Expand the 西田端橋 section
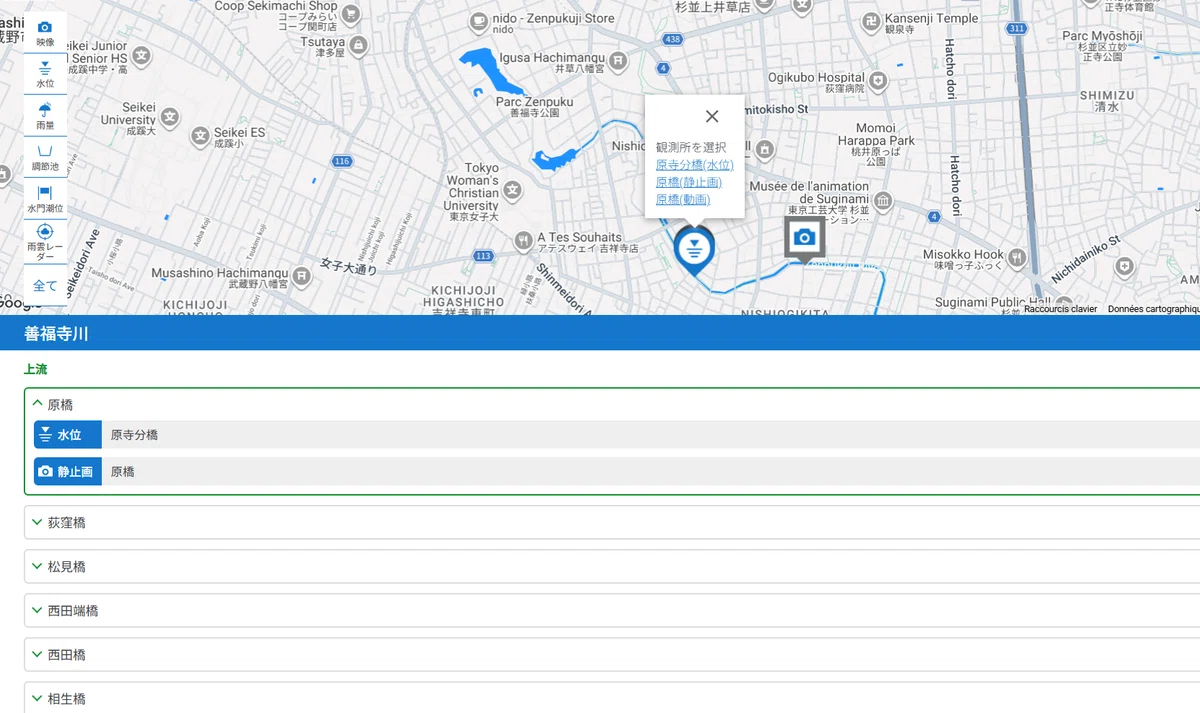This screenshot has height=713, width=1200. (x=612, y=611)
